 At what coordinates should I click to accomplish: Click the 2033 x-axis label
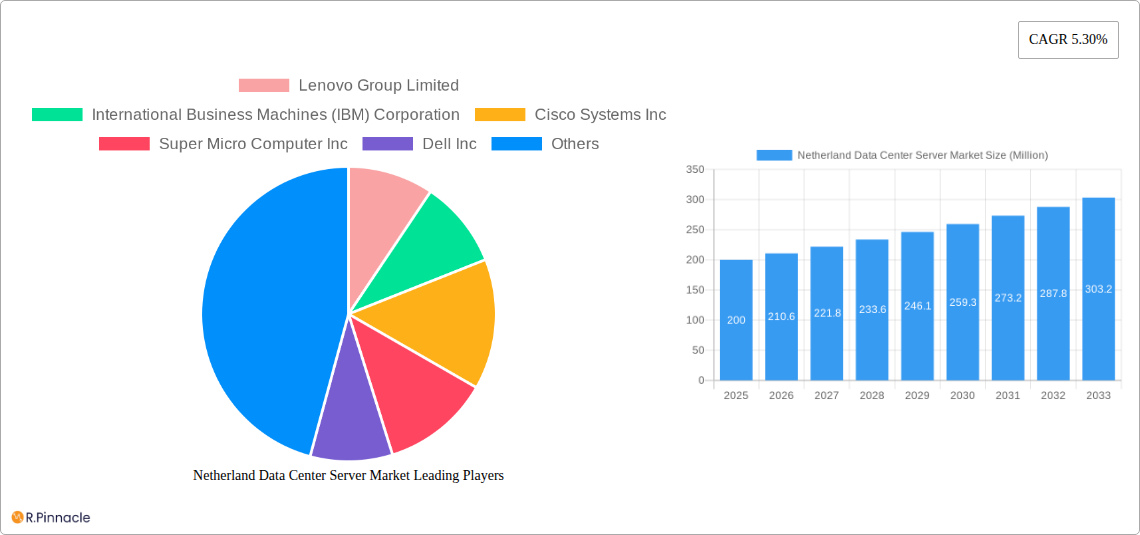click(x=1099, y=395)
